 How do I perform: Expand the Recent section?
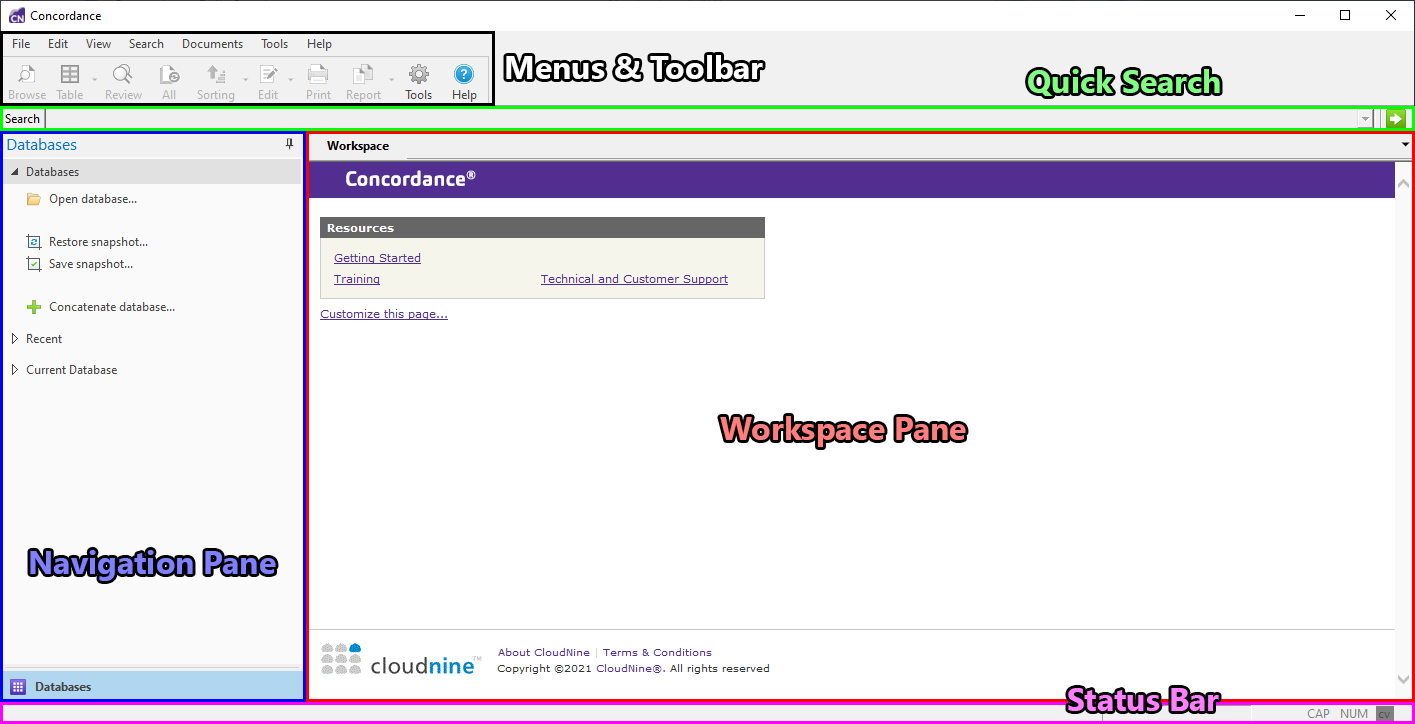(x=15, y=339)
